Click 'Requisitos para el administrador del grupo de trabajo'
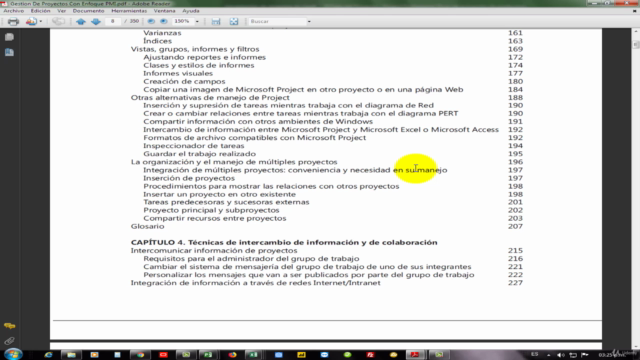 (x=251, y=259)
